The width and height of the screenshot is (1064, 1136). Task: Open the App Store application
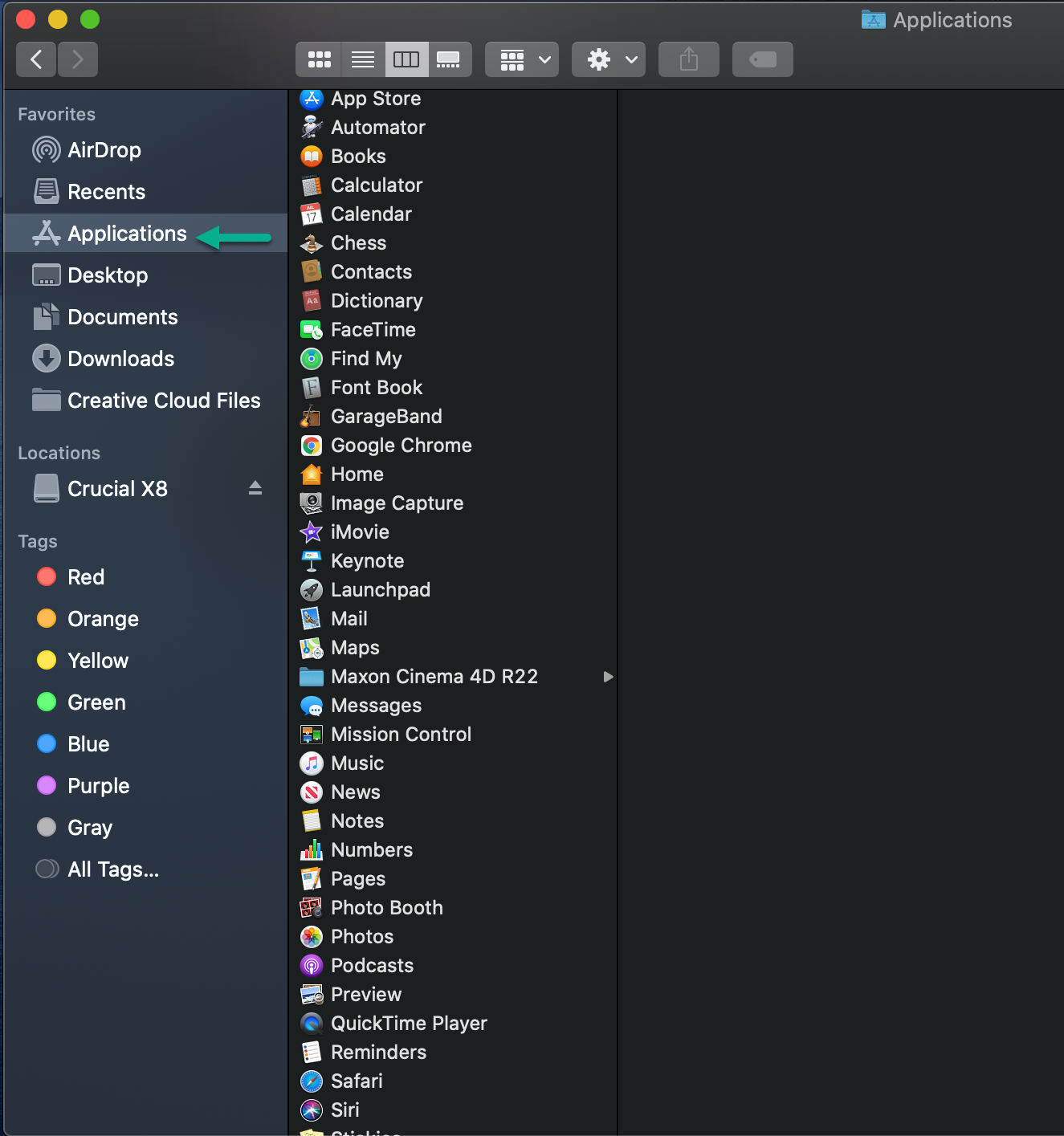point(376,99)
